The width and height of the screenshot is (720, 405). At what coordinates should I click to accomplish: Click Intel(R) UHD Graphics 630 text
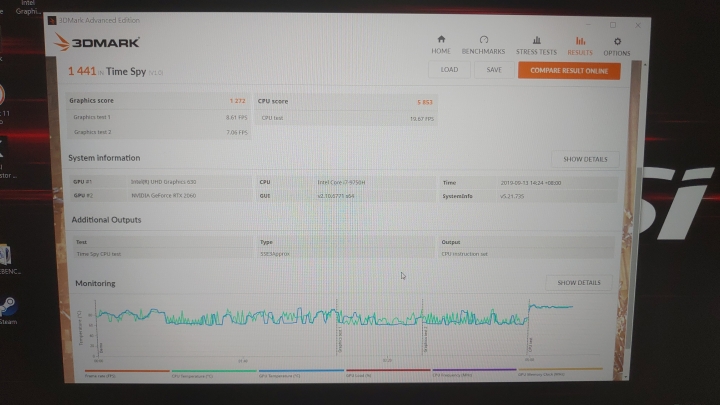coord(163,182)
